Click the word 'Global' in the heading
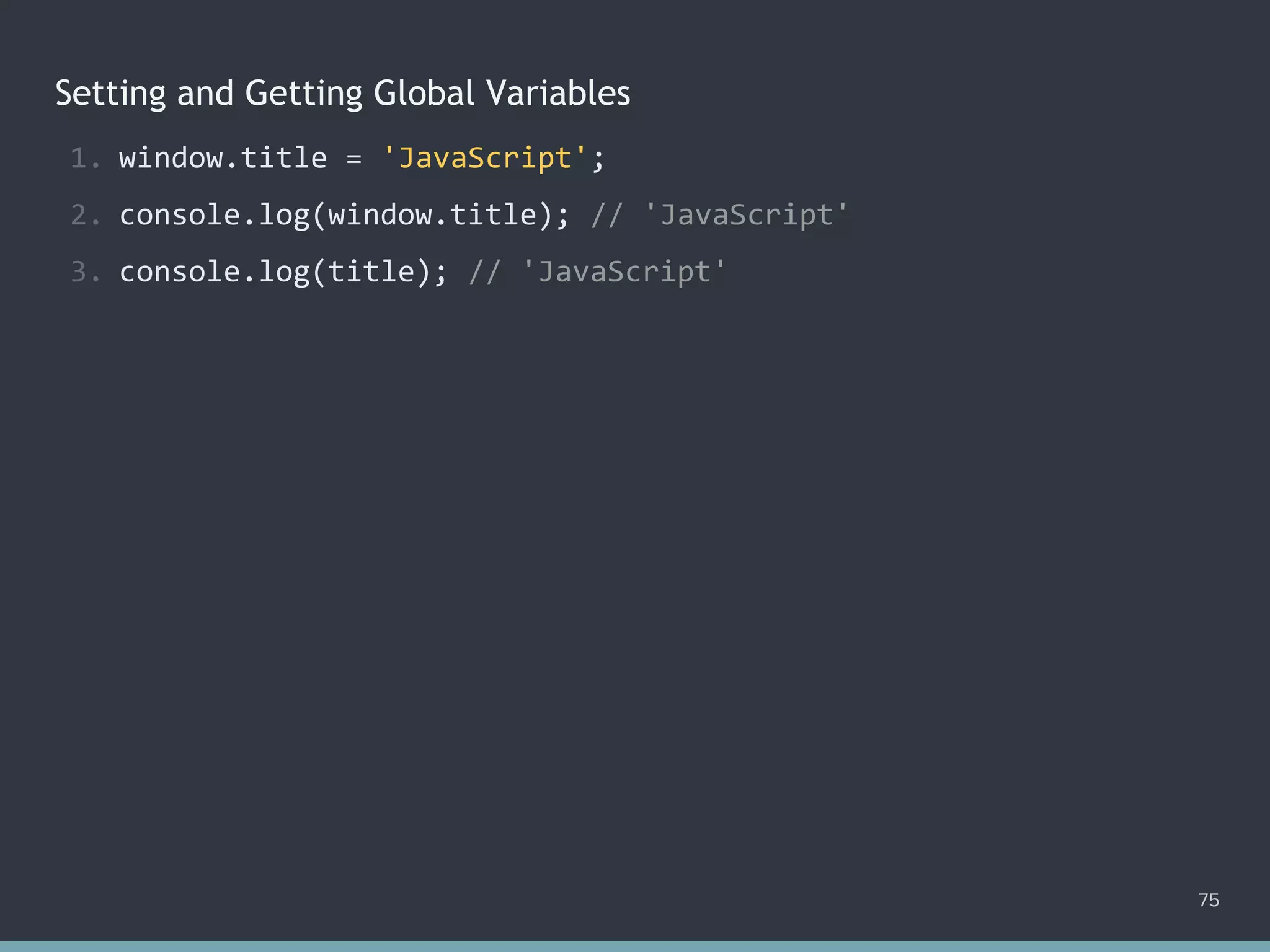 (x=425, y=94)
